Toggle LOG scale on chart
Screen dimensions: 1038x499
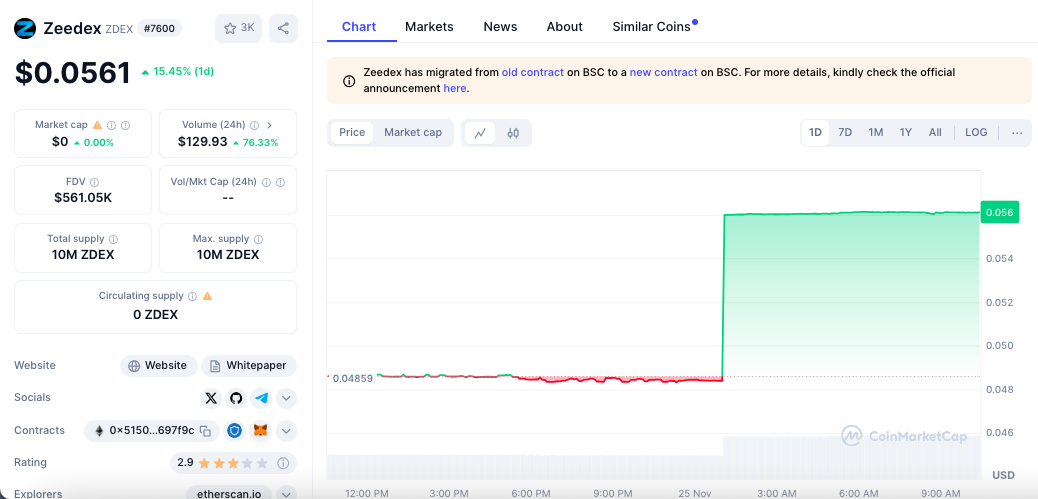pos(976,132)
